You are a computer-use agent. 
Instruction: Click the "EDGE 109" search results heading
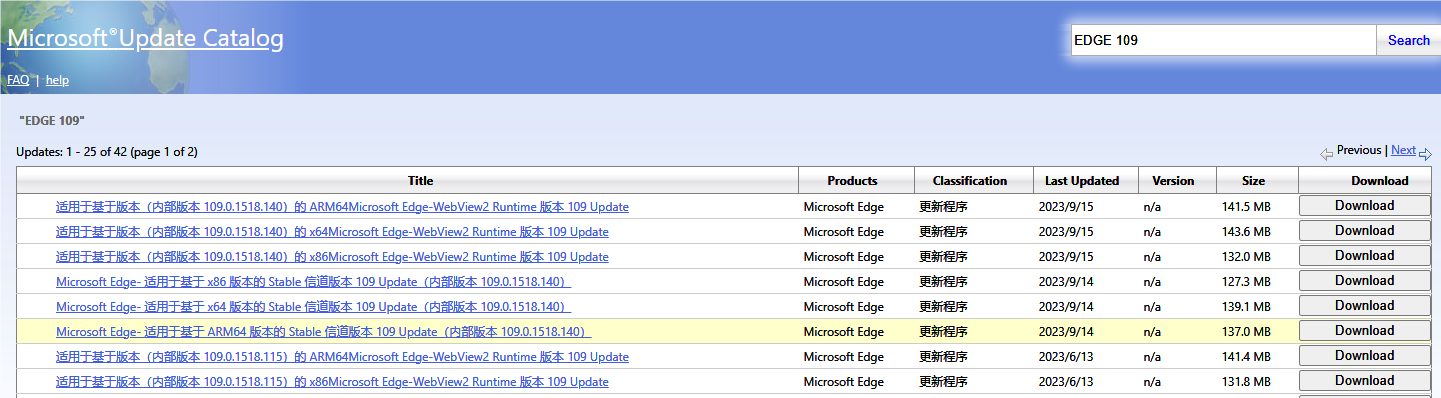[52, 120]
